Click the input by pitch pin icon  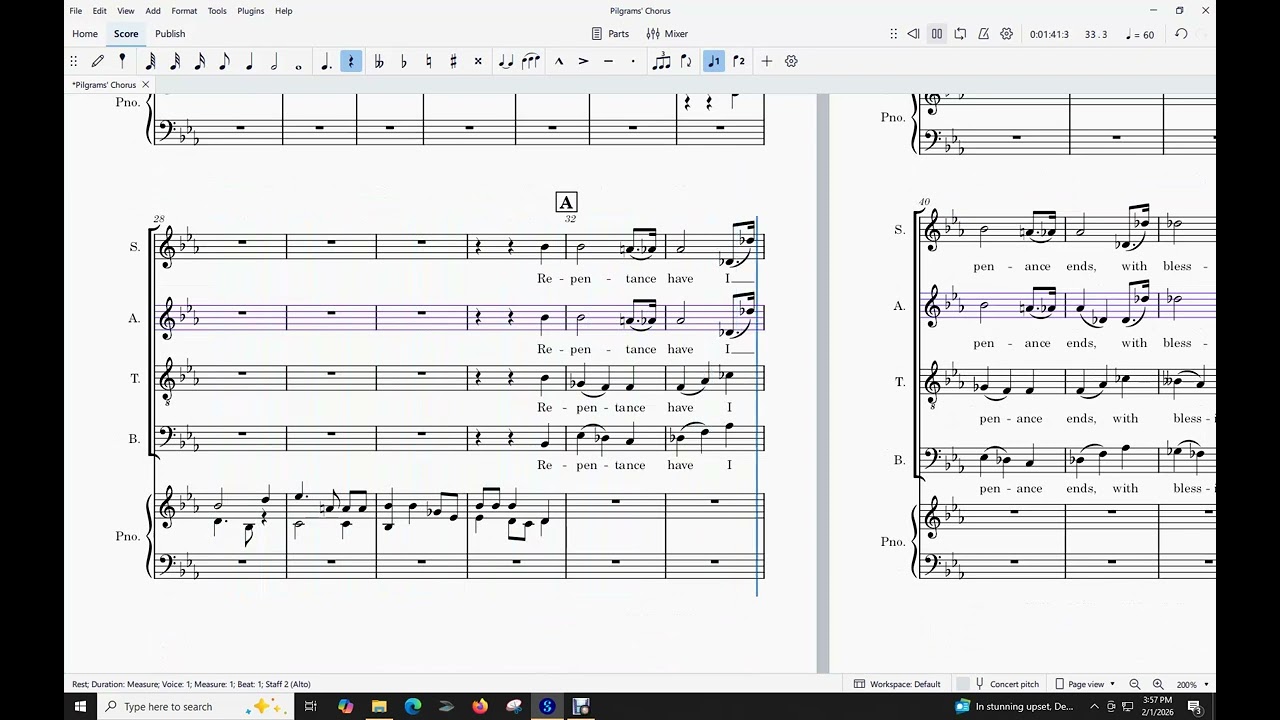[122, 61]
